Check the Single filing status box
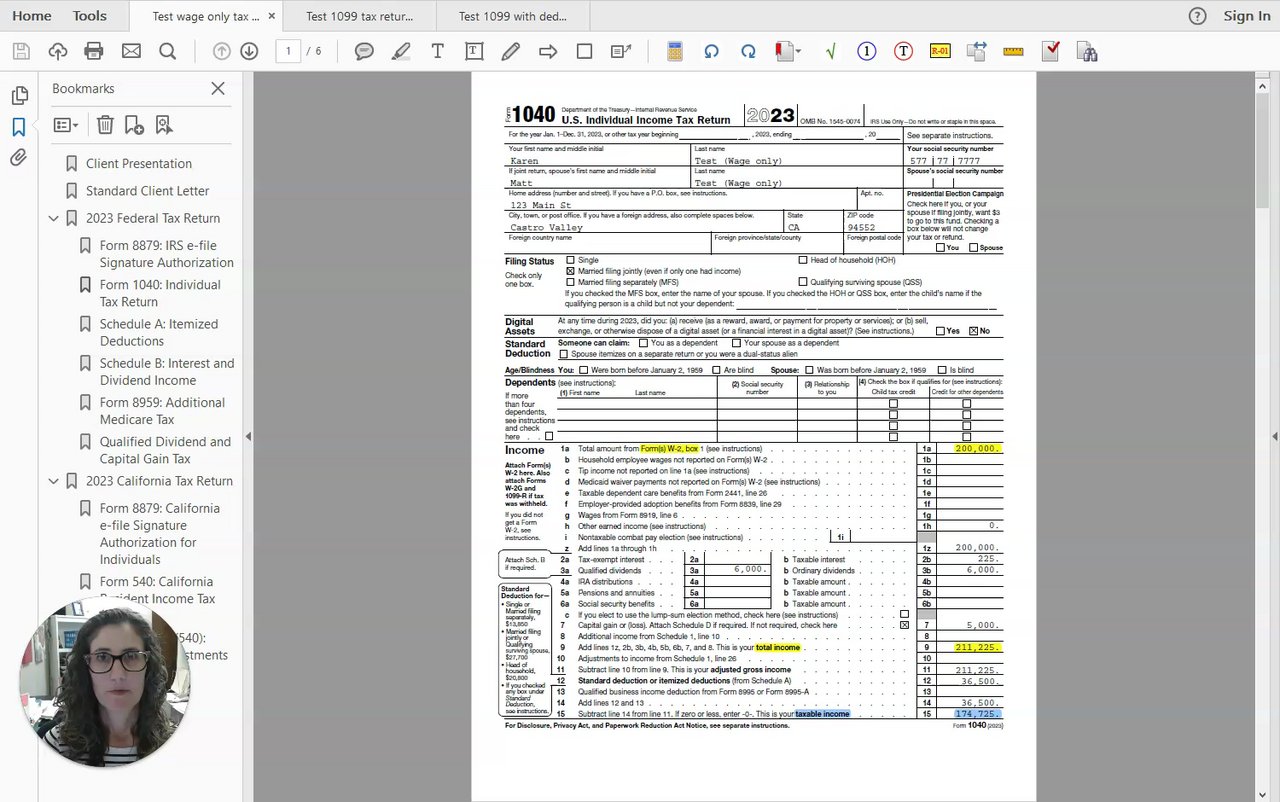This screenshot has width=1280, height=802. click(571, 260)
